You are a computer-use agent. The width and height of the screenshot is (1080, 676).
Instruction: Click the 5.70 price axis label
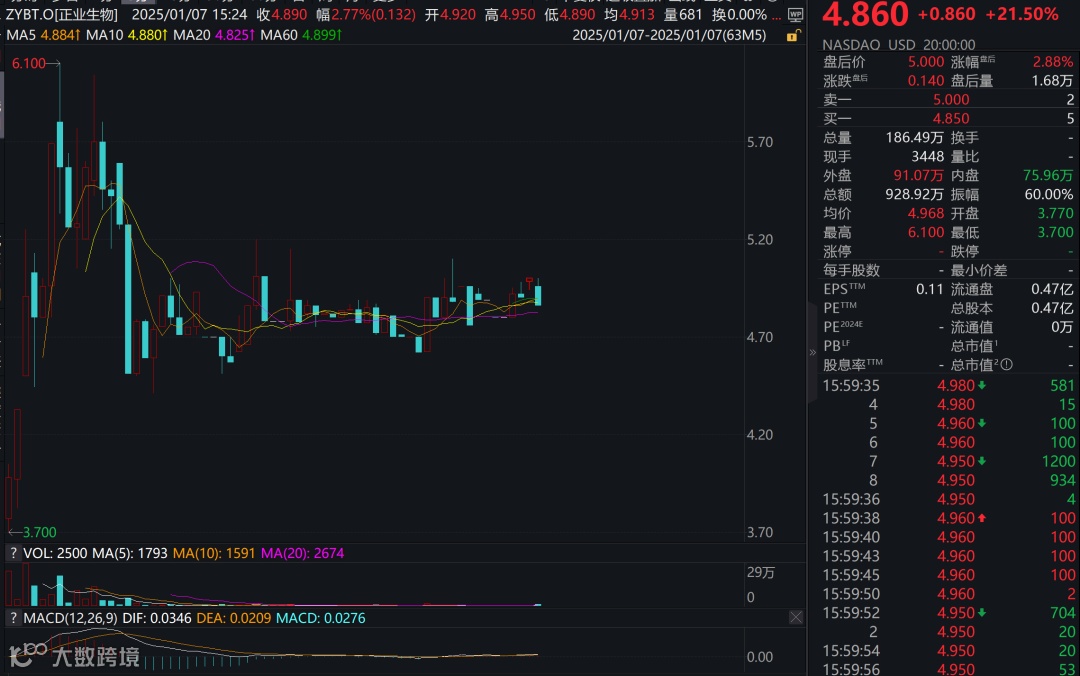[x=760, y=142]
